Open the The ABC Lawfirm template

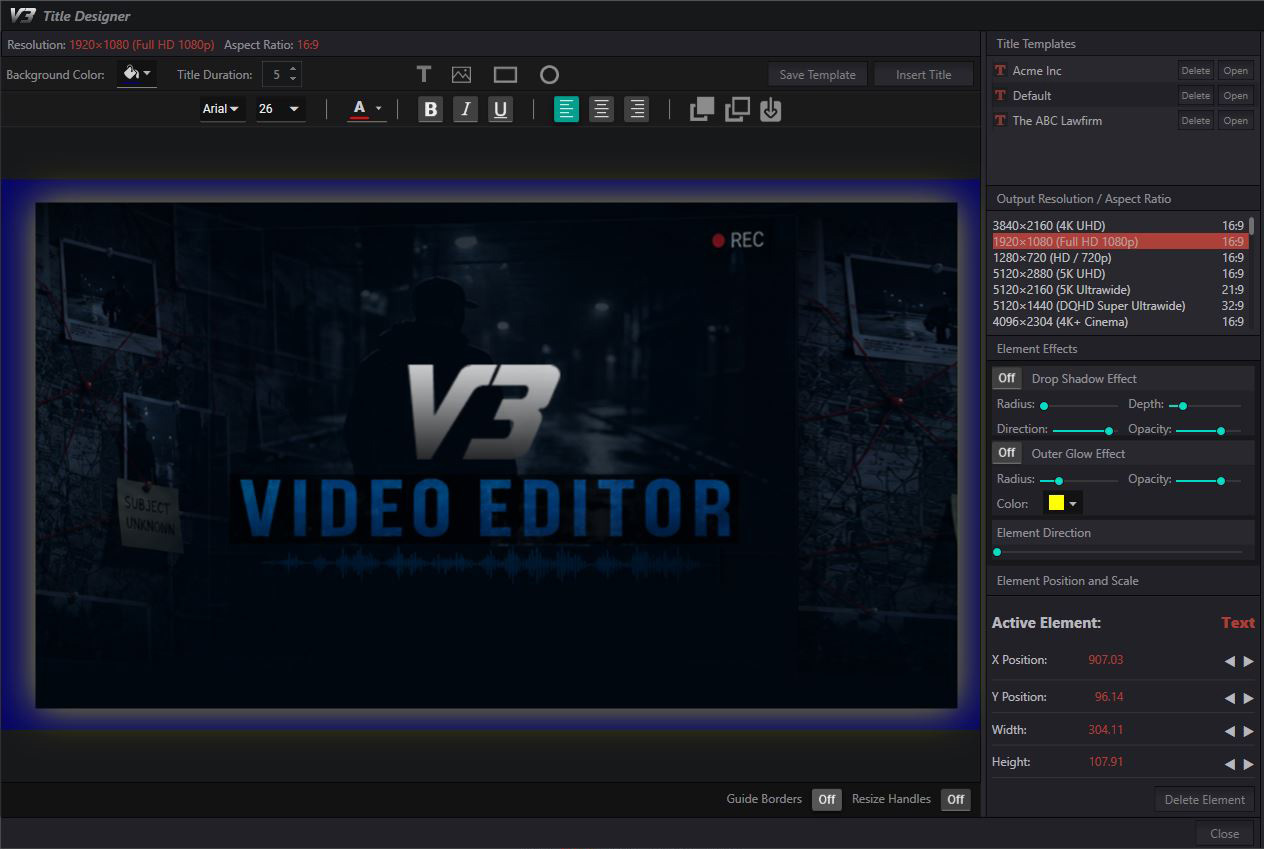(x=1235, y=121)
